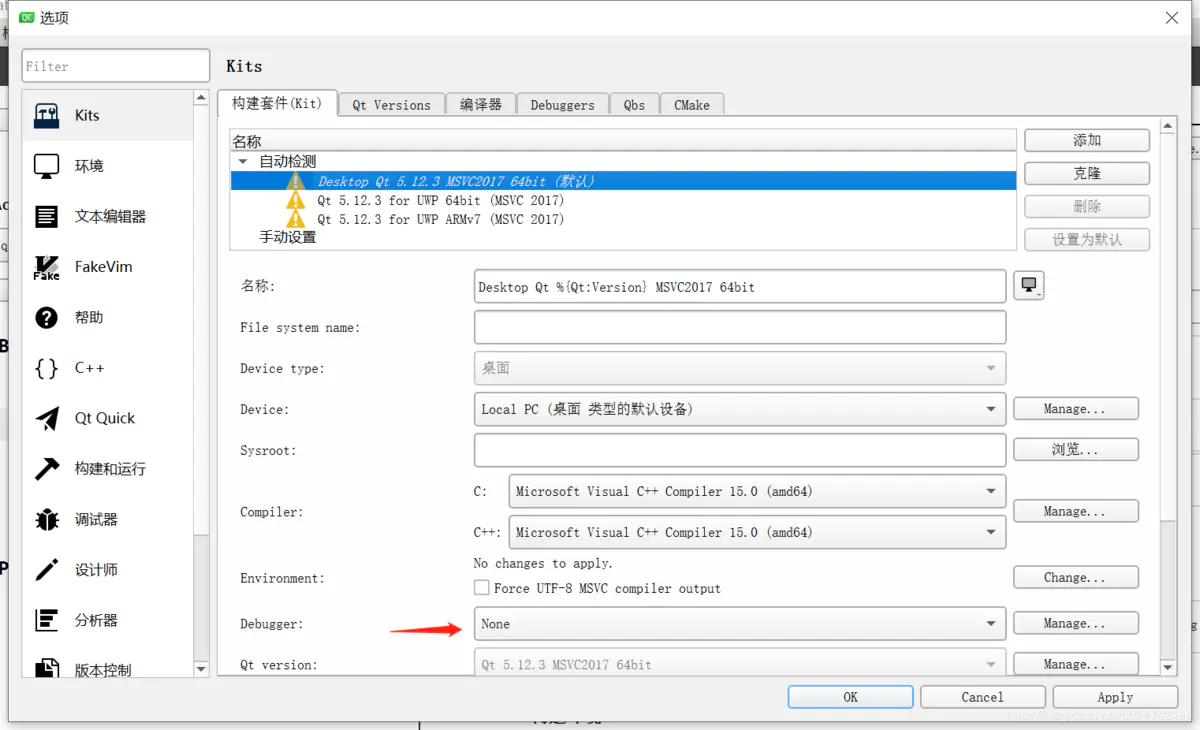Open the Device type dropdown
This screenshot has height=730, width=1200.
[740, 368]
